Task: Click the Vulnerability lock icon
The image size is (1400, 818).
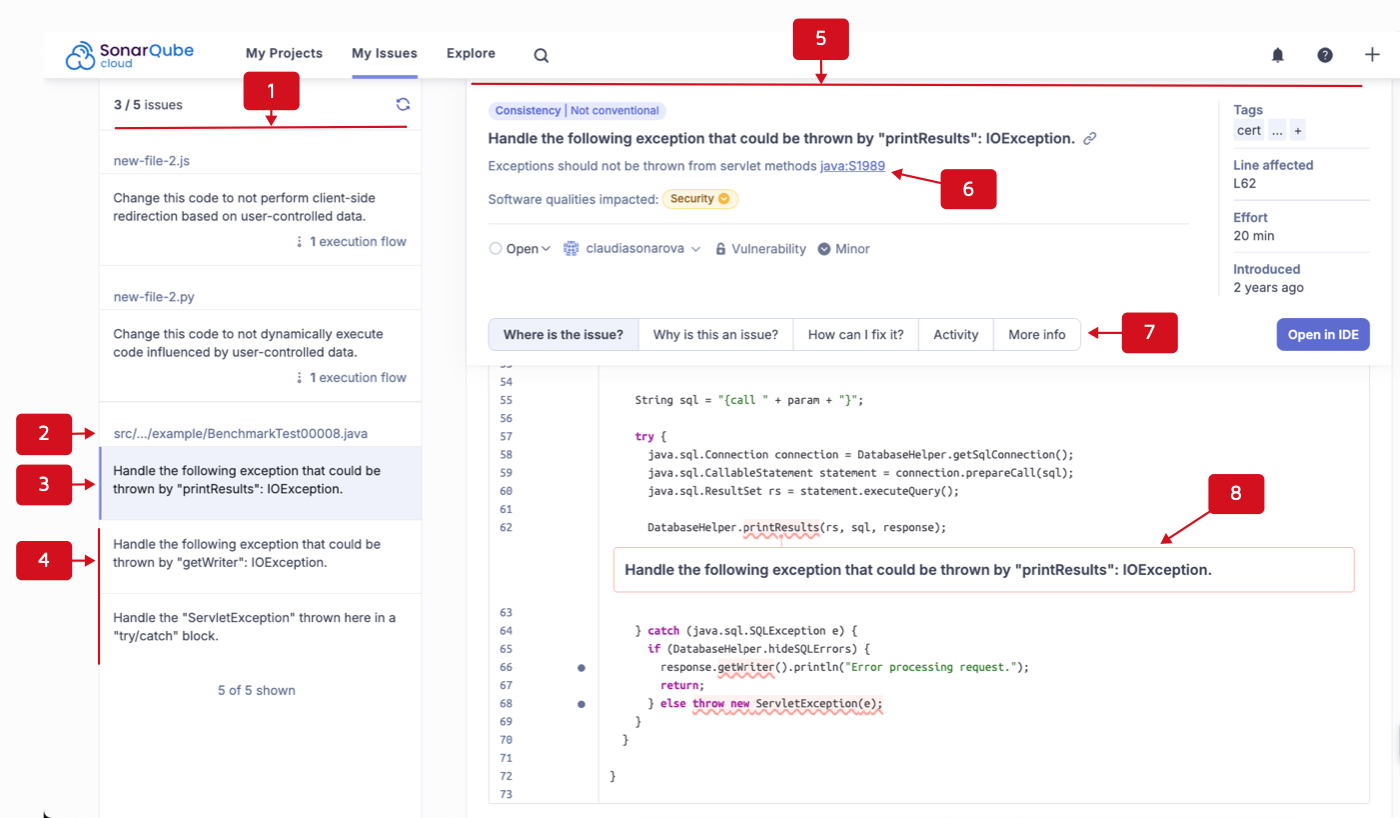Action: coord(722,248)
